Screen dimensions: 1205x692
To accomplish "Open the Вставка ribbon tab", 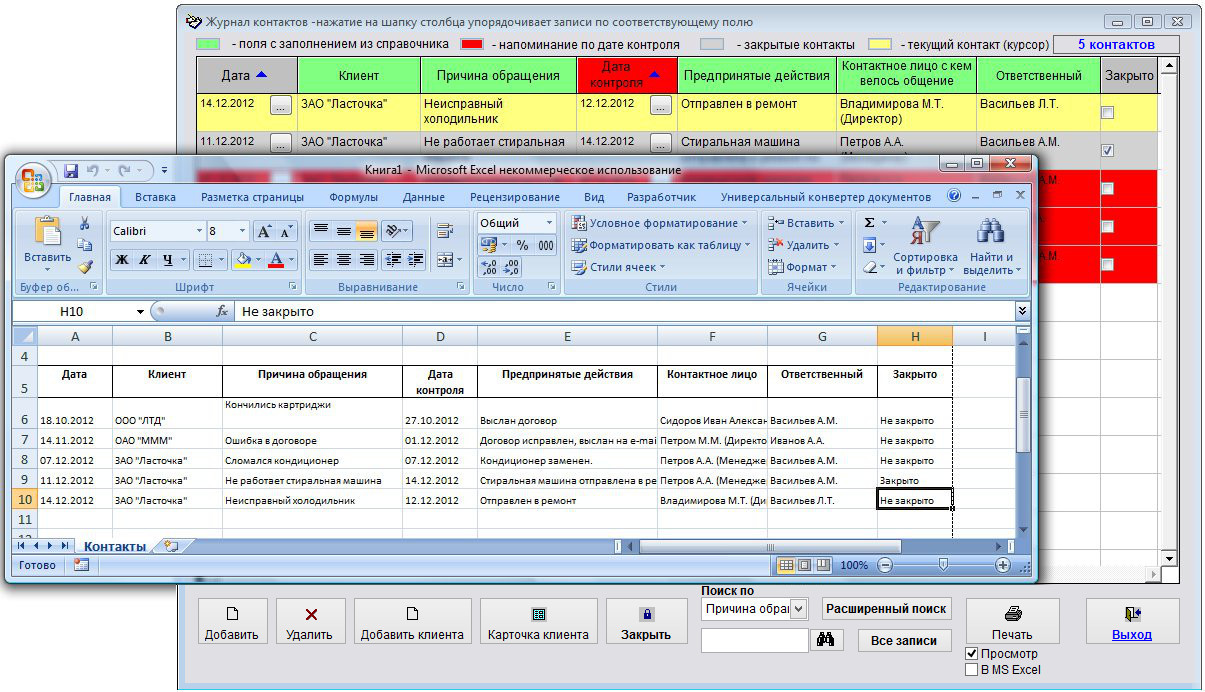I will tap(155, 197).
